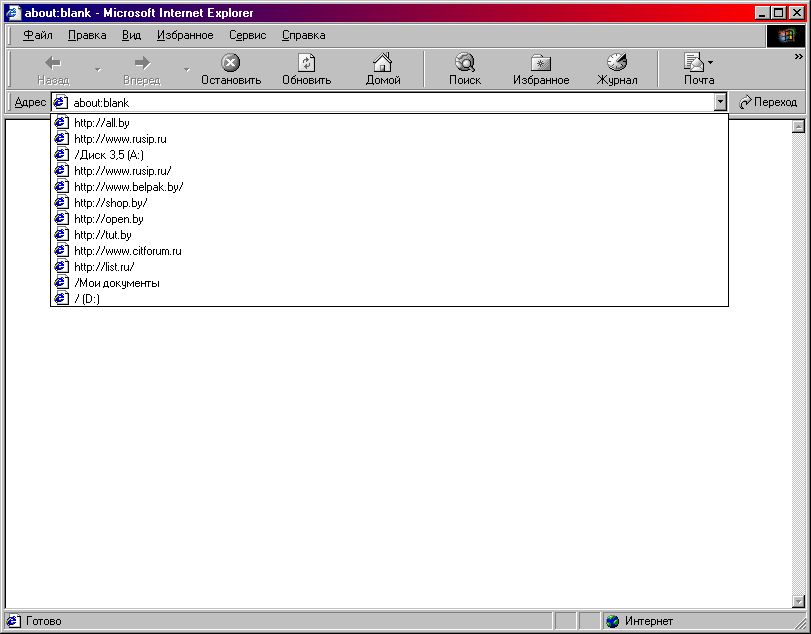
Task: Select http://www.belpak.by/ entry
Action: coord(389,187)
